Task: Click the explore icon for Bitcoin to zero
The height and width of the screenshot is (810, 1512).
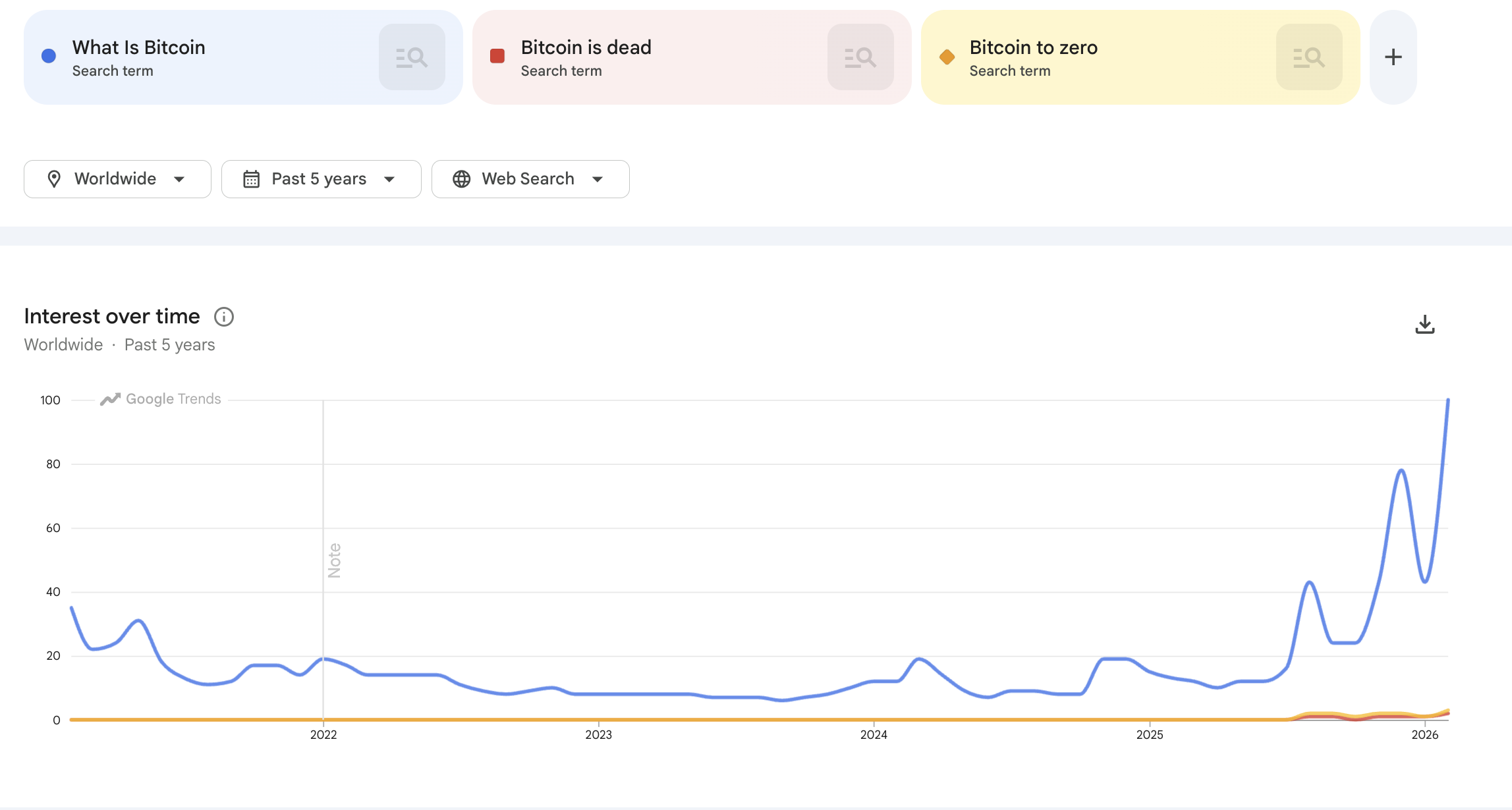Action: (1308, 57)
